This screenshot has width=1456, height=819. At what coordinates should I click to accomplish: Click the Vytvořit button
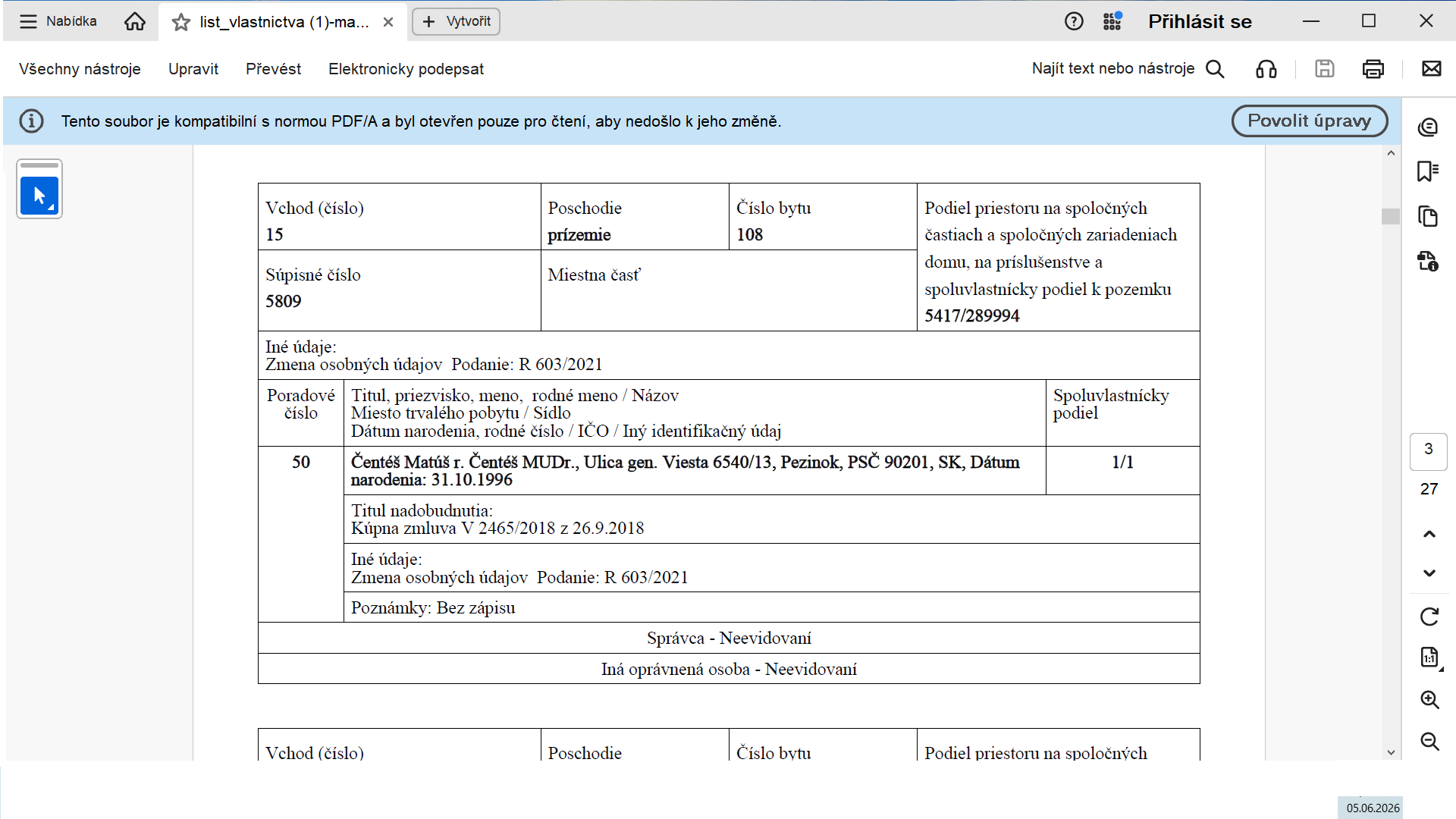pyautogui.click(x=456, y=21)
